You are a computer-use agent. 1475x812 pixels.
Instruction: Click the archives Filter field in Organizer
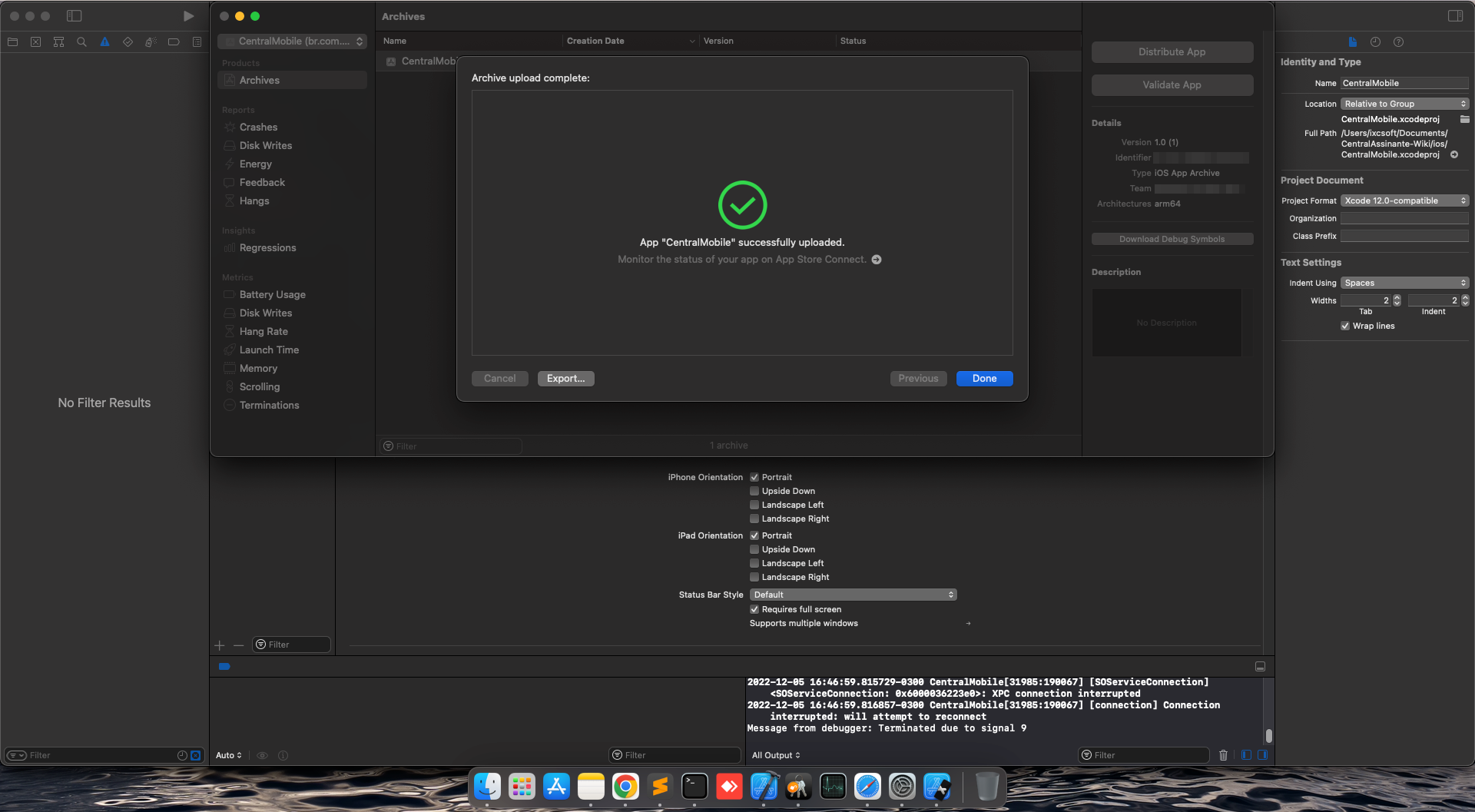(451, 446)
